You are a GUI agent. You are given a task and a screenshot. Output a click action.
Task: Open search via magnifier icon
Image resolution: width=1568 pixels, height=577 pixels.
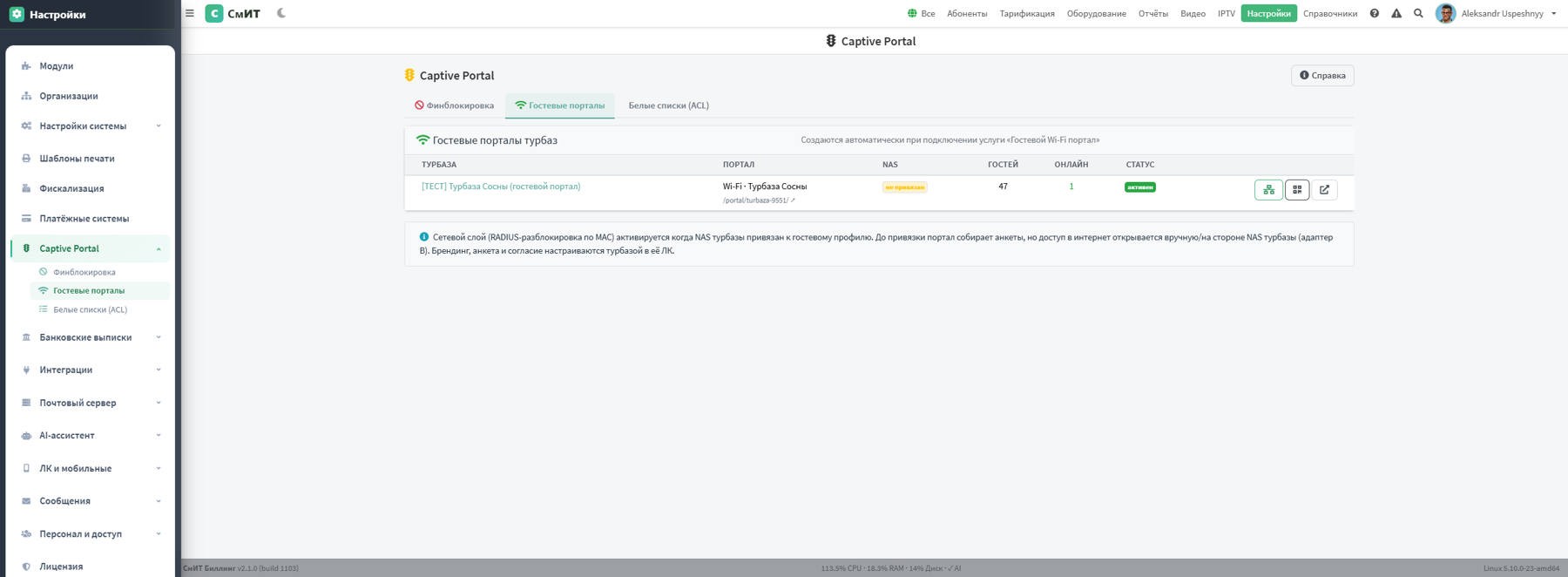click(x=1418, y=13)
